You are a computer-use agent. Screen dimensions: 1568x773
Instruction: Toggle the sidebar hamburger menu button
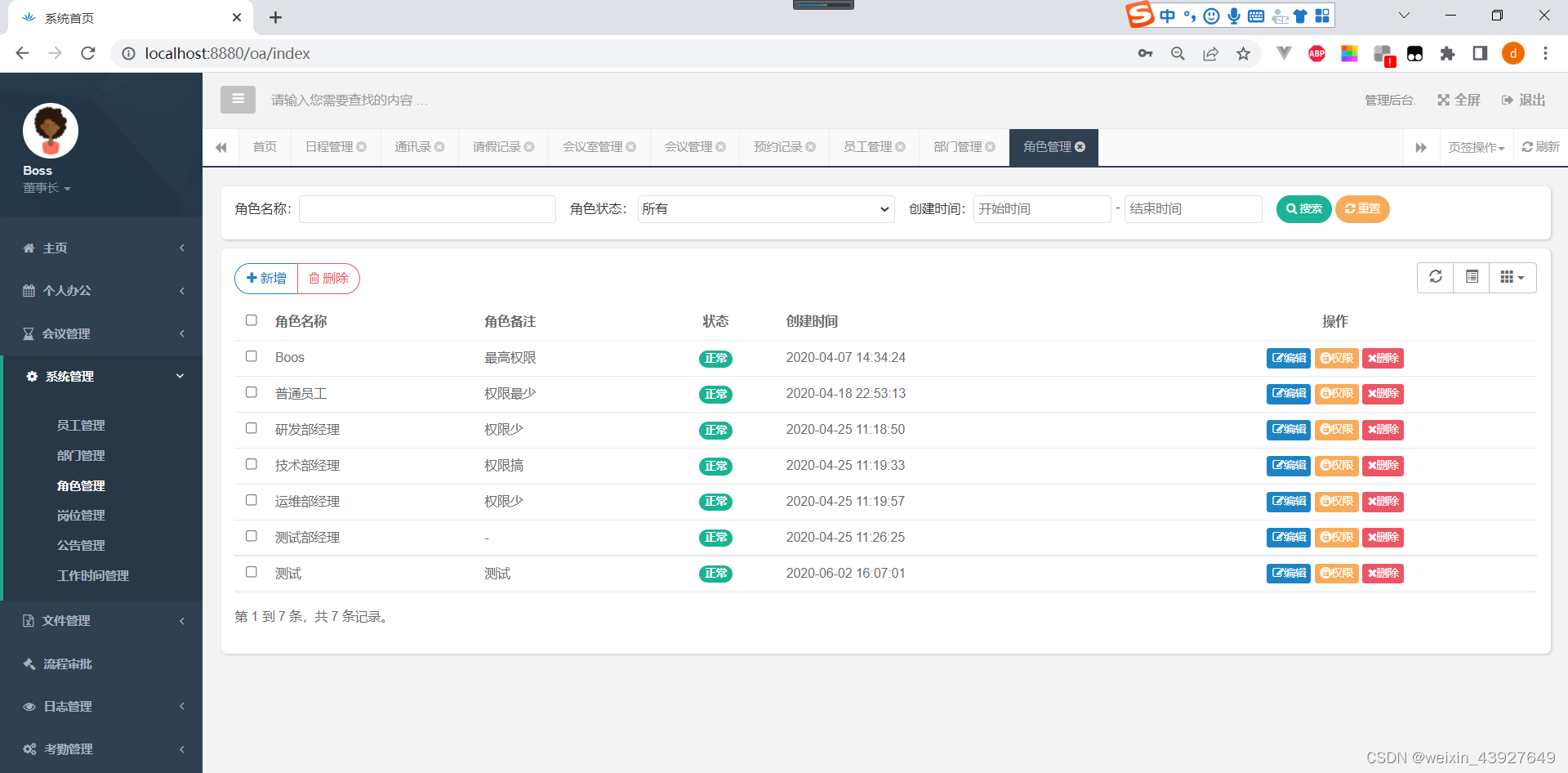tap(238, 100)
